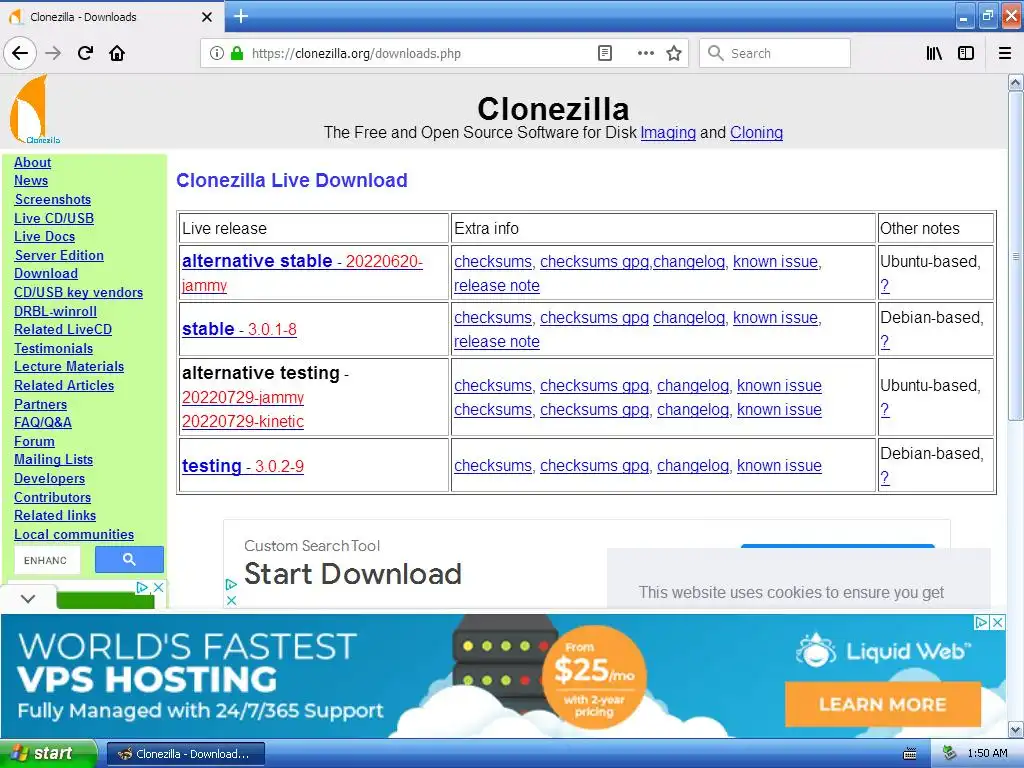This screenshot has height=768, width=1024.
Task: Open checksums link in stable row
Action: point(493,317)
